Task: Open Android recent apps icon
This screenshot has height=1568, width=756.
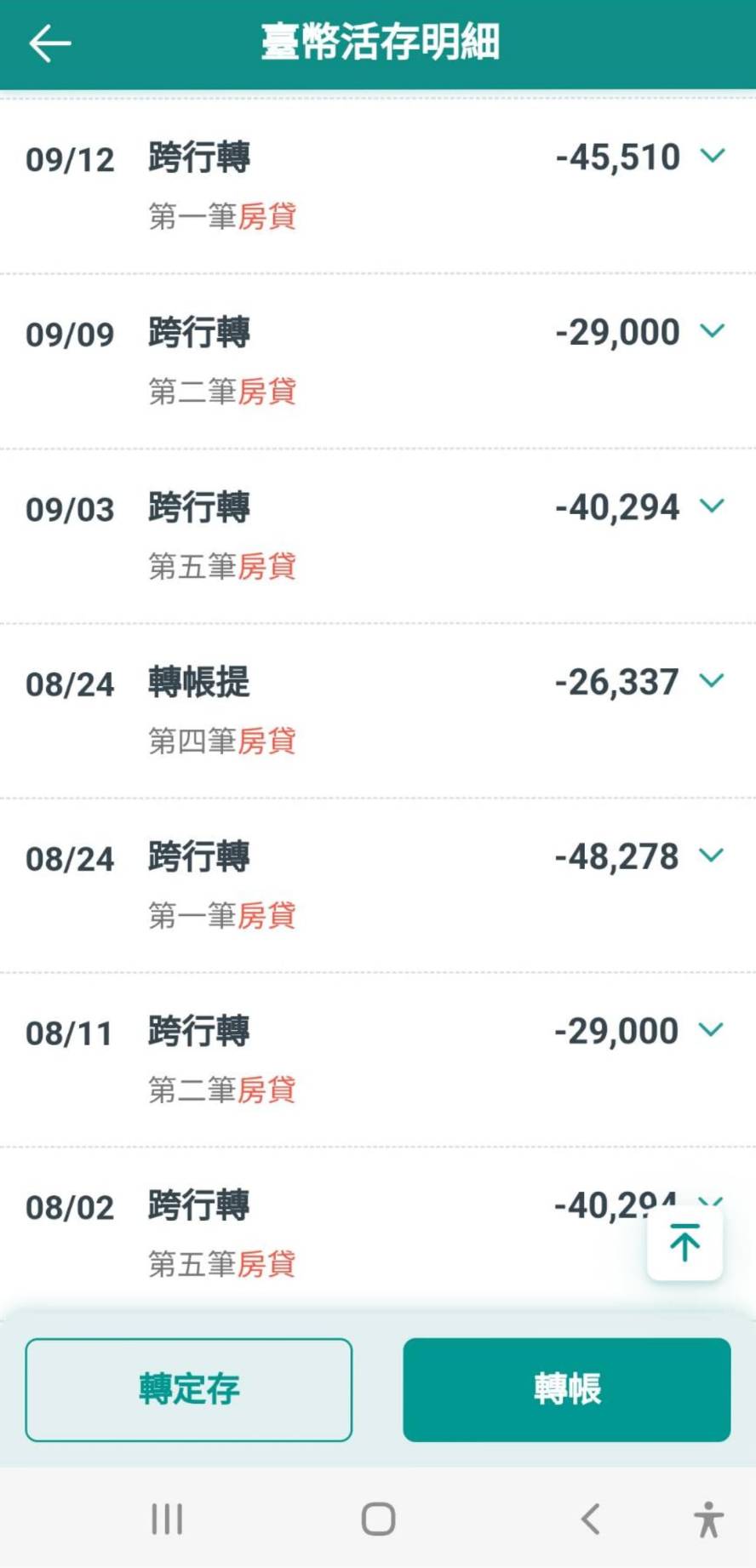Action: [x=167, y=1519]
